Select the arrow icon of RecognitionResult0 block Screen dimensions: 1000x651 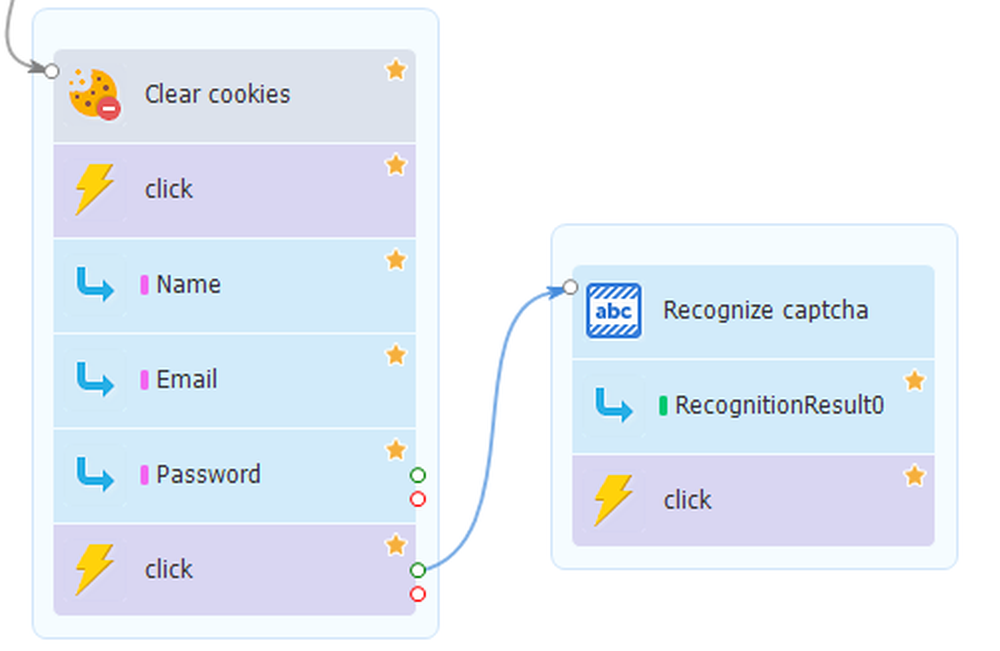(x=614, y=406)
